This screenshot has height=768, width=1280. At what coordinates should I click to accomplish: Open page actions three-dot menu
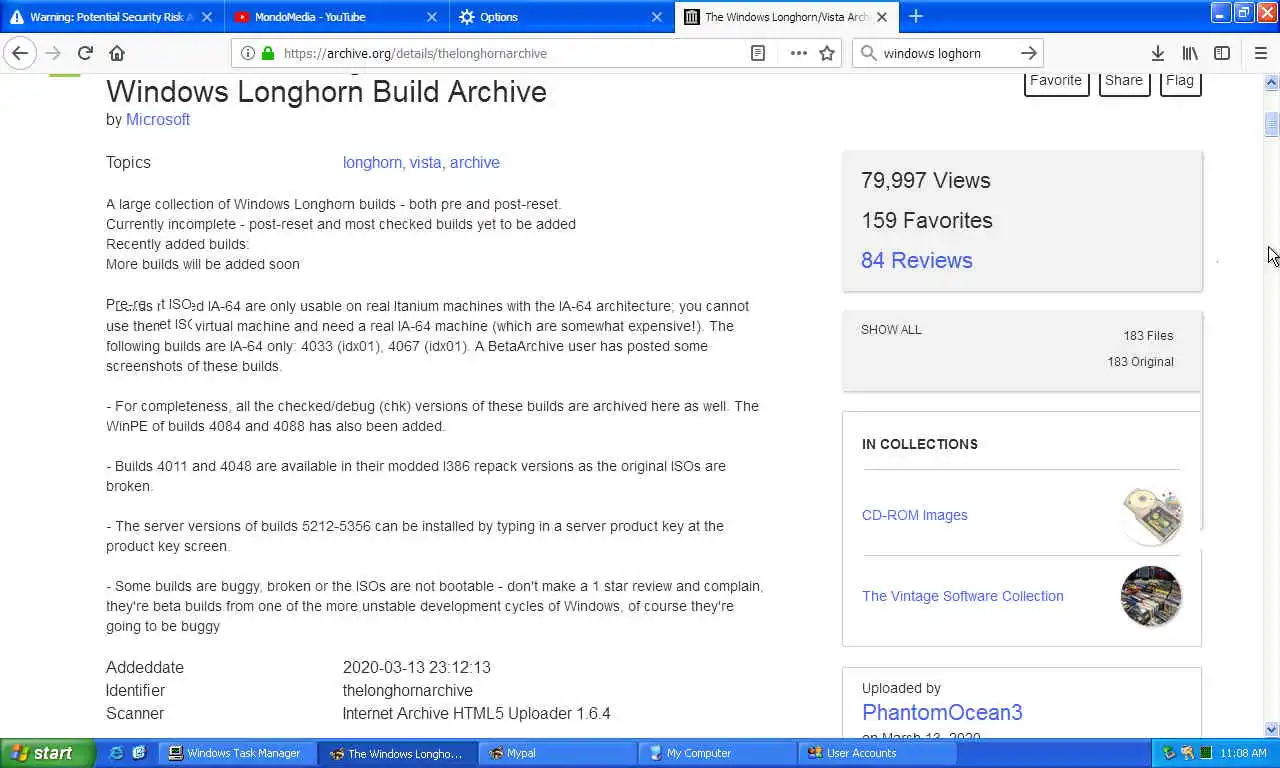point(798,53)
